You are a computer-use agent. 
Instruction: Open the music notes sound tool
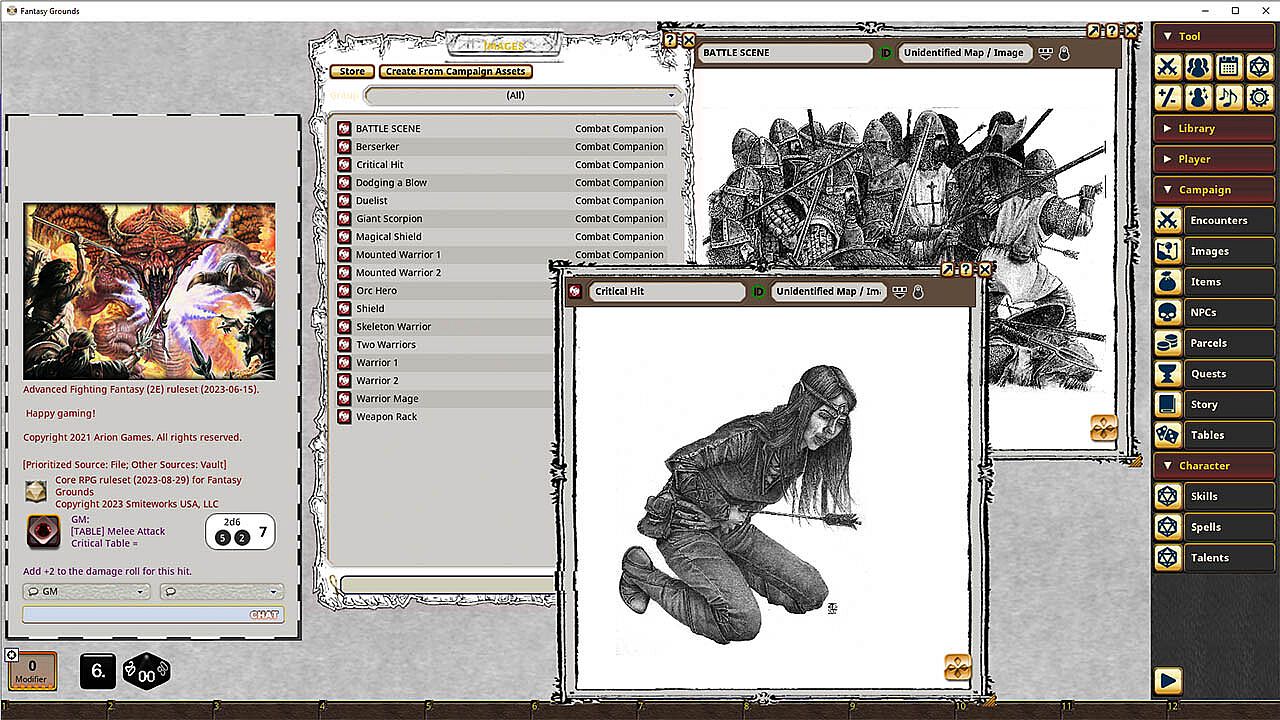coord(1229,98)
